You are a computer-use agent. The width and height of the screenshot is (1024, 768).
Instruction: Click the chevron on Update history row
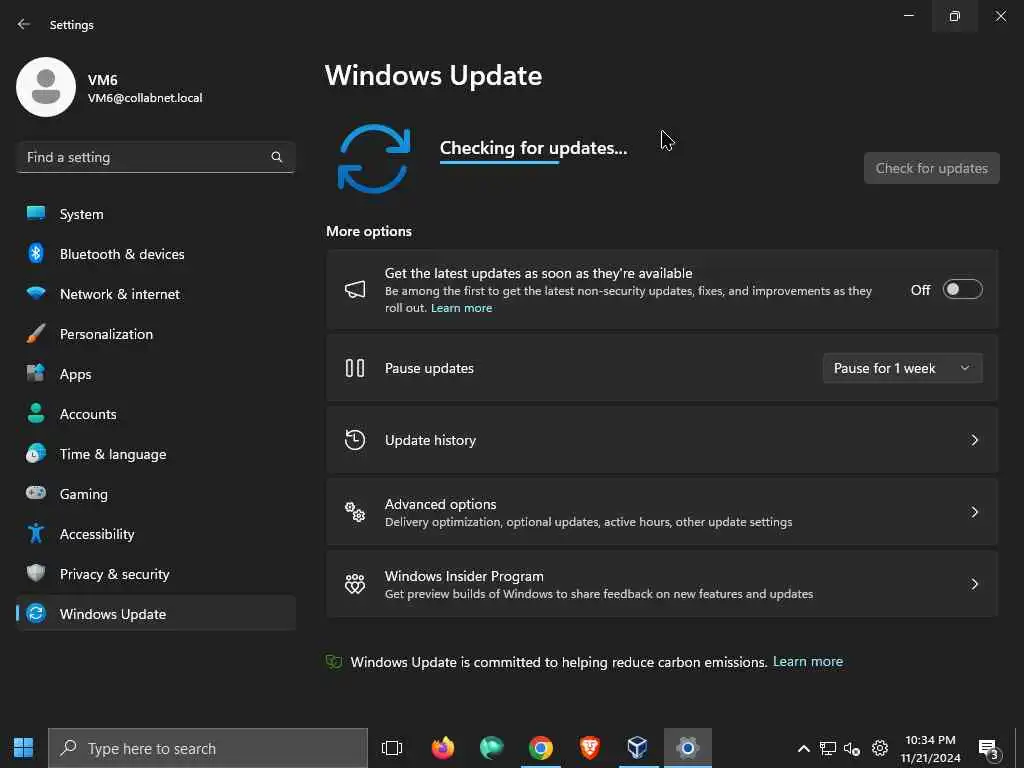pos(974,440)
